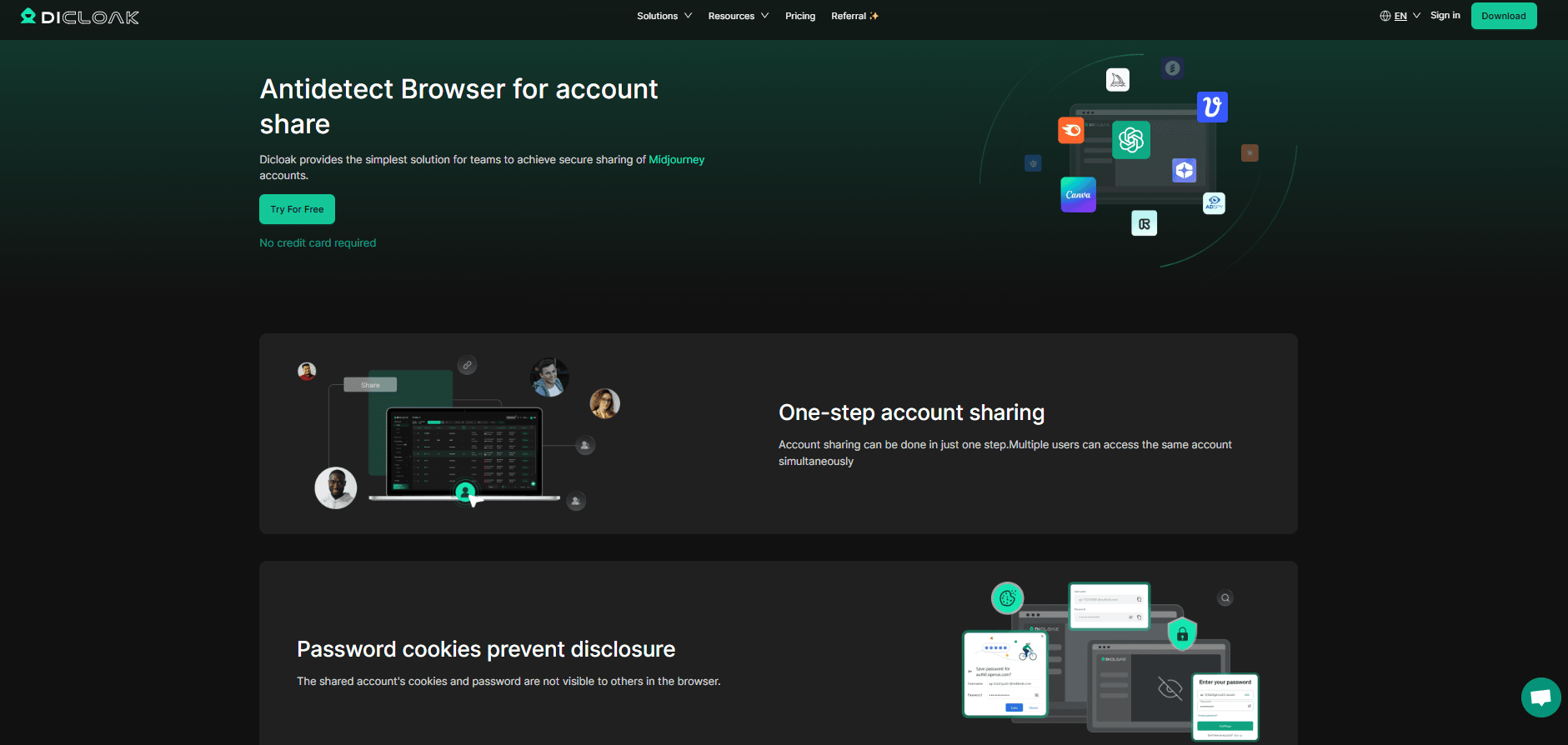Image resolution: width=1568 pixels, height=745 pixels.
Task: Click the AdSpy eye icon
Action: (x=1215, y=203)
